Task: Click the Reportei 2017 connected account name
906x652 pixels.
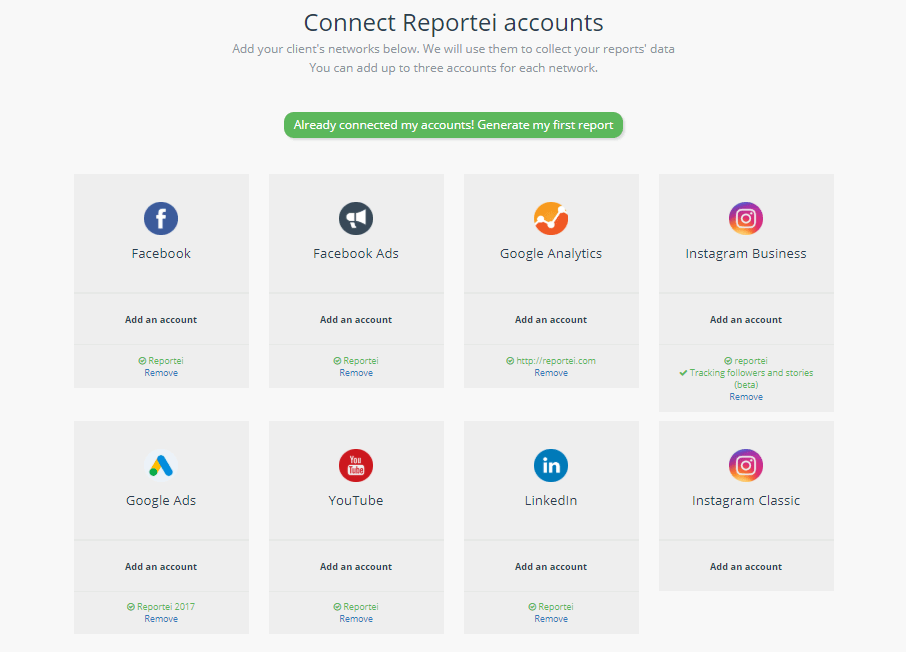Action: (166, 607)
